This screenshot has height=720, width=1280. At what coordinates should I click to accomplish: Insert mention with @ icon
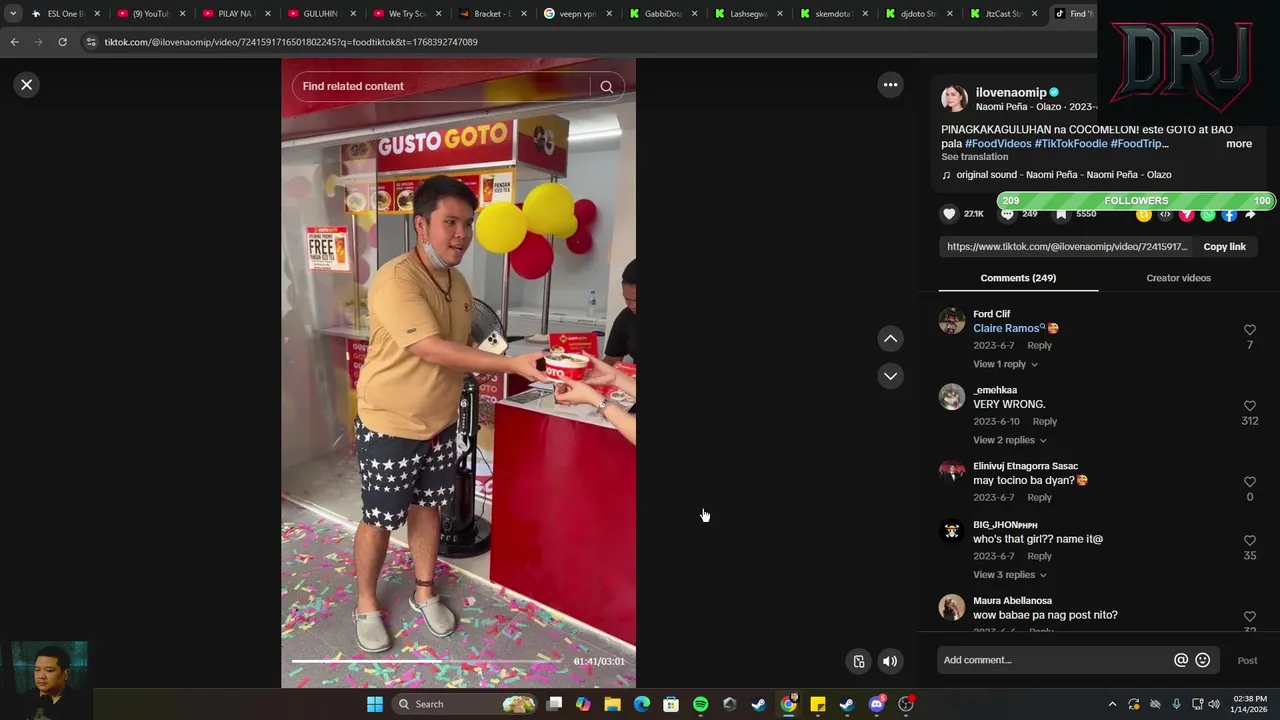coord(1181,660)
